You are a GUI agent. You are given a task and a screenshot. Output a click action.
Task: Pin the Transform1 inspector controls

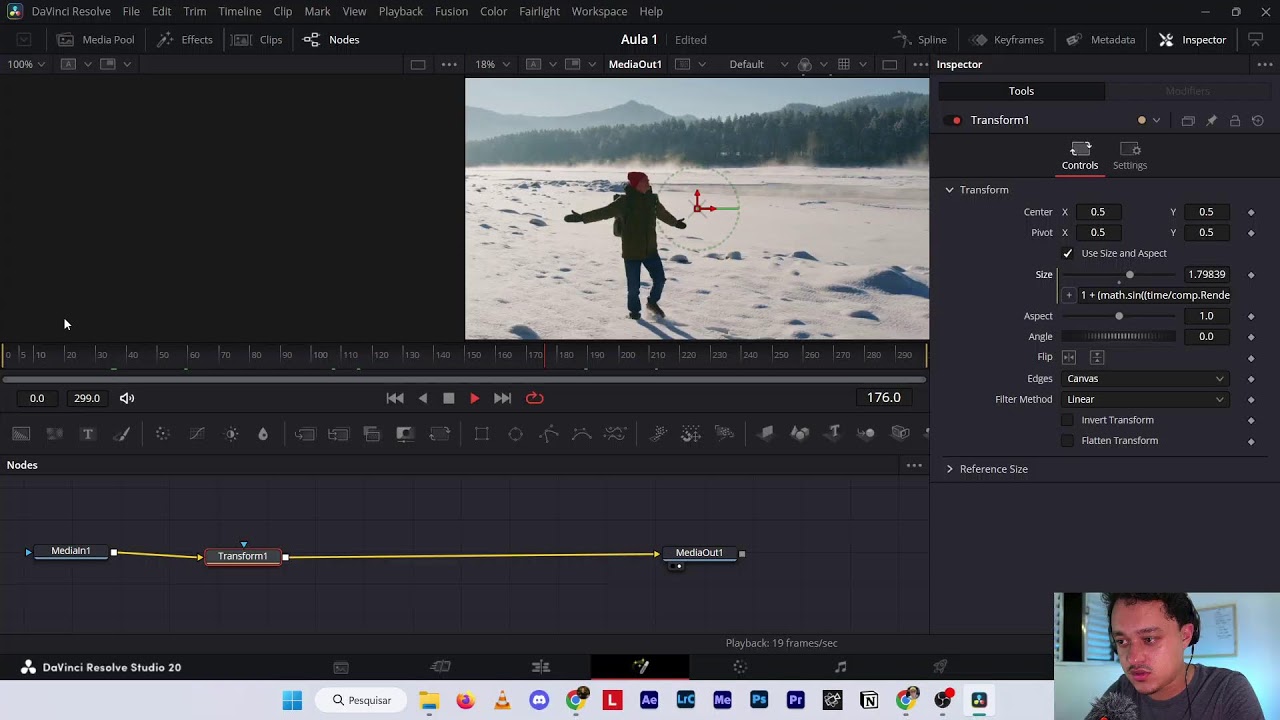(x=1211, y=120)
